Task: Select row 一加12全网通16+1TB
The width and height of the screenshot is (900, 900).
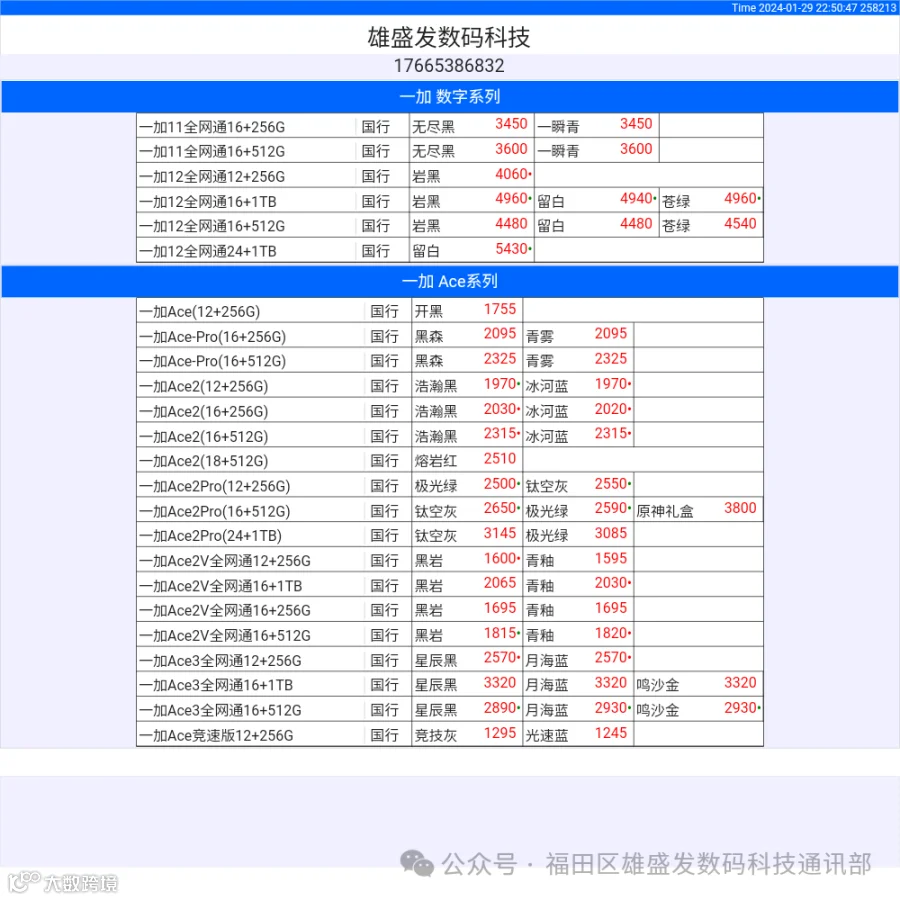Action: click(450, 201)
